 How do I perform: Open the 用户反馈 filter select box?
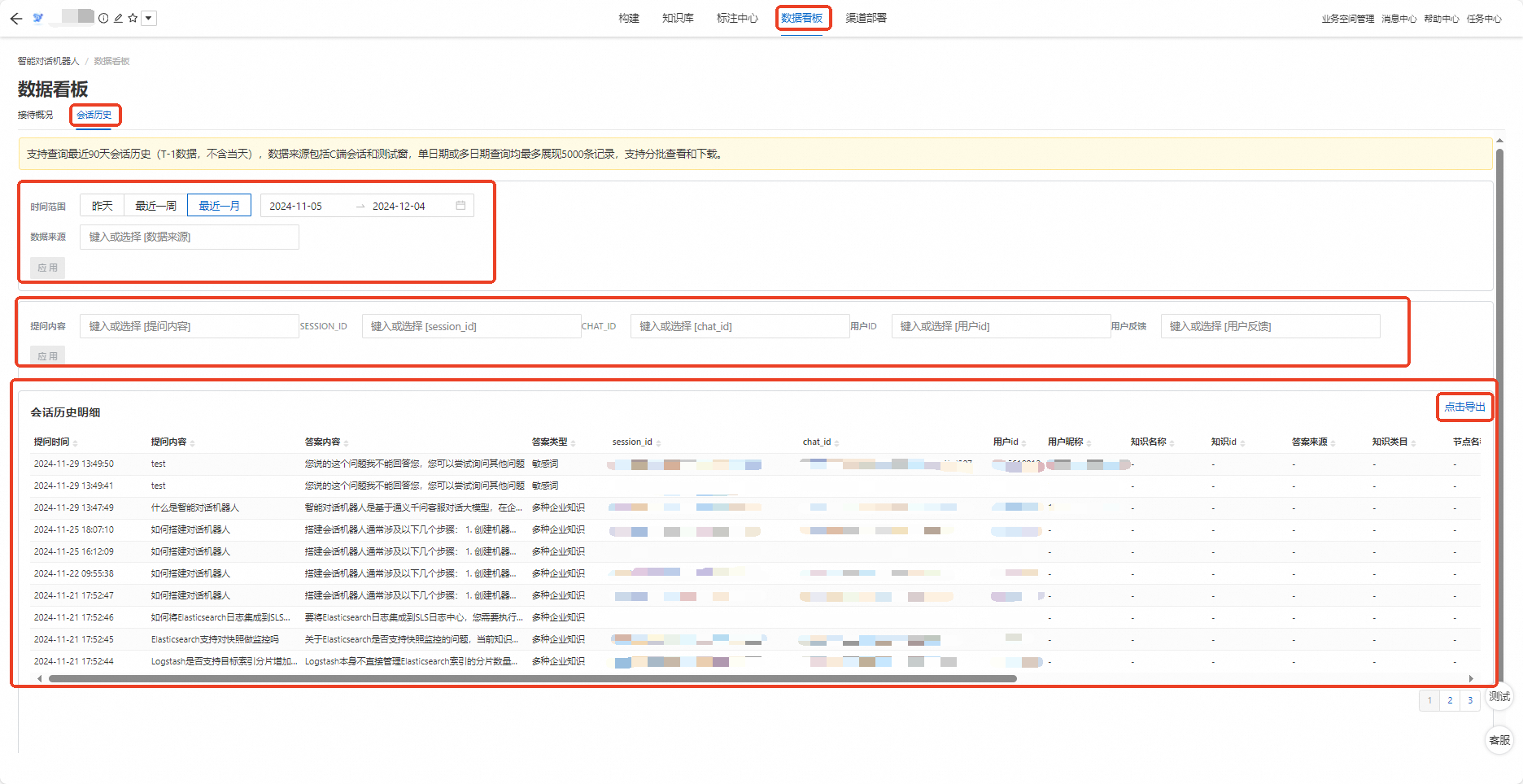pyautogui.click(x=1271, y=326)
